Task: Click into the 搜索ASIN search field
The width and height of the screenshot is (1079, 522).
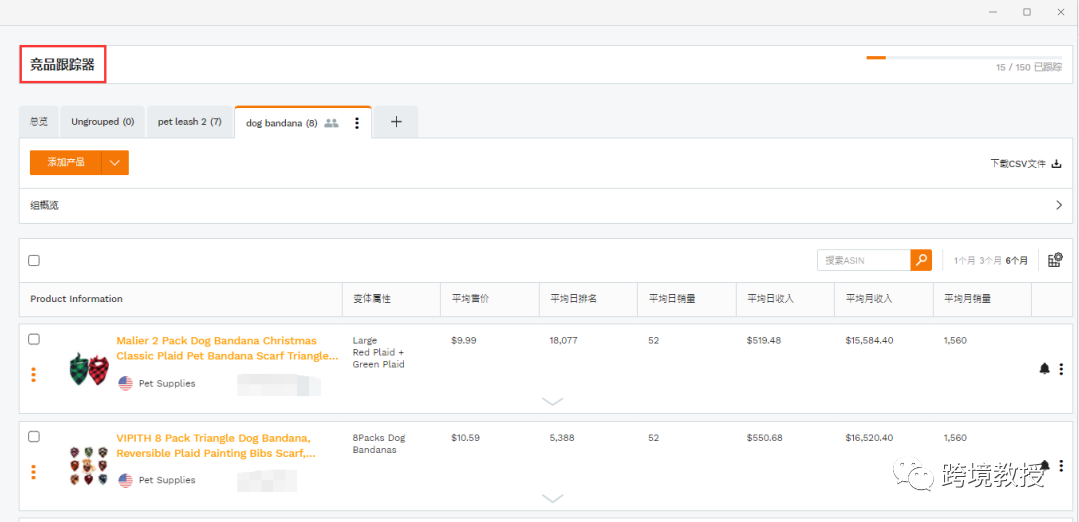Action: click(864, 260)
